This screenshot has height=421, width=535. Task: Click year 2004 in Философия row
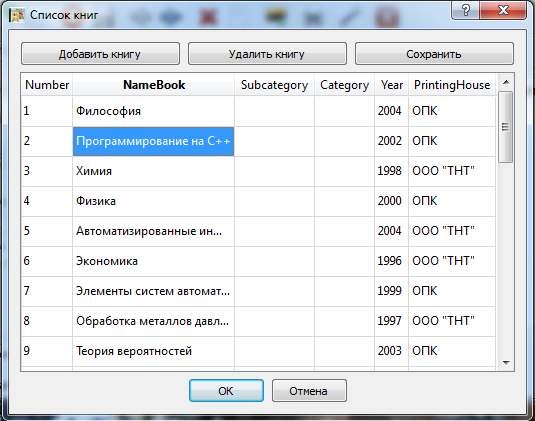[391, 111]
